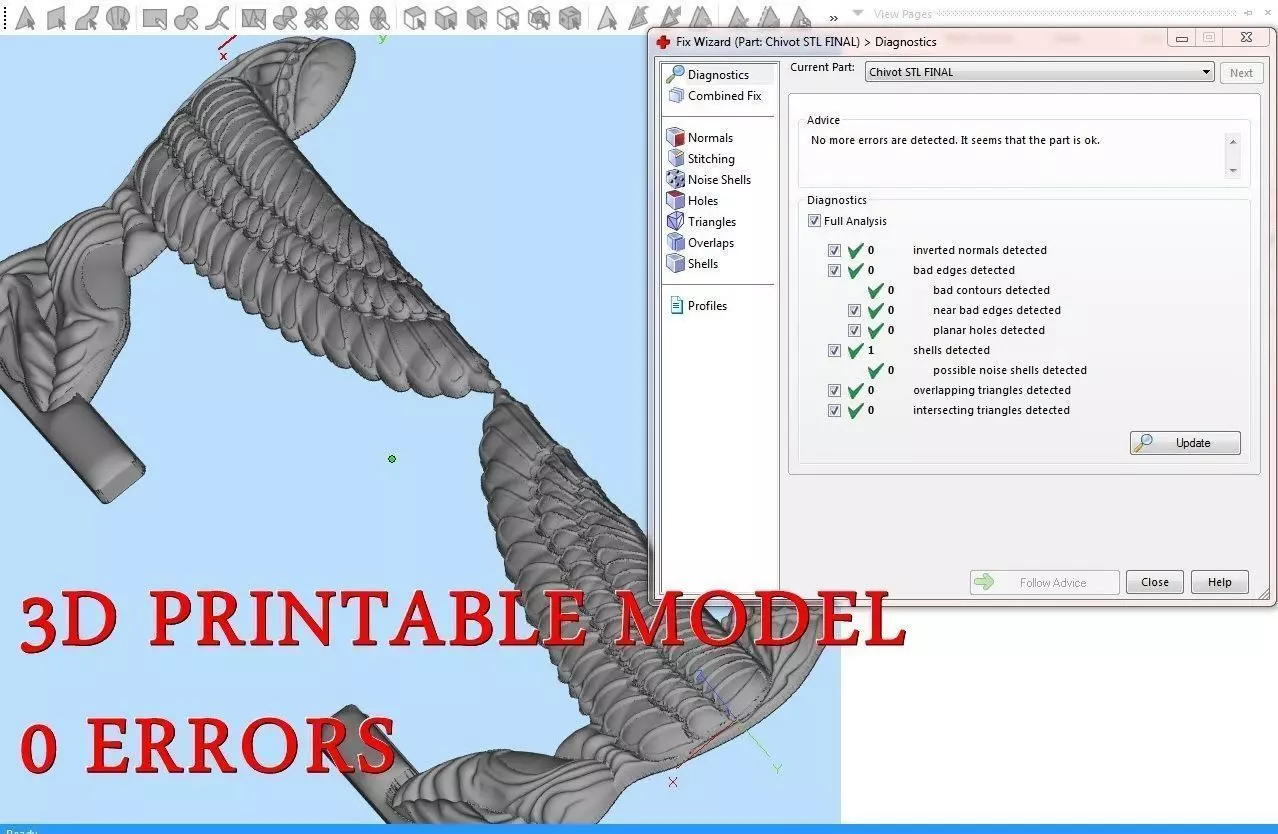Click the zigzag triangle-mesh marking icon
This screenshot has height=834, width=1278.
(254, 17)
